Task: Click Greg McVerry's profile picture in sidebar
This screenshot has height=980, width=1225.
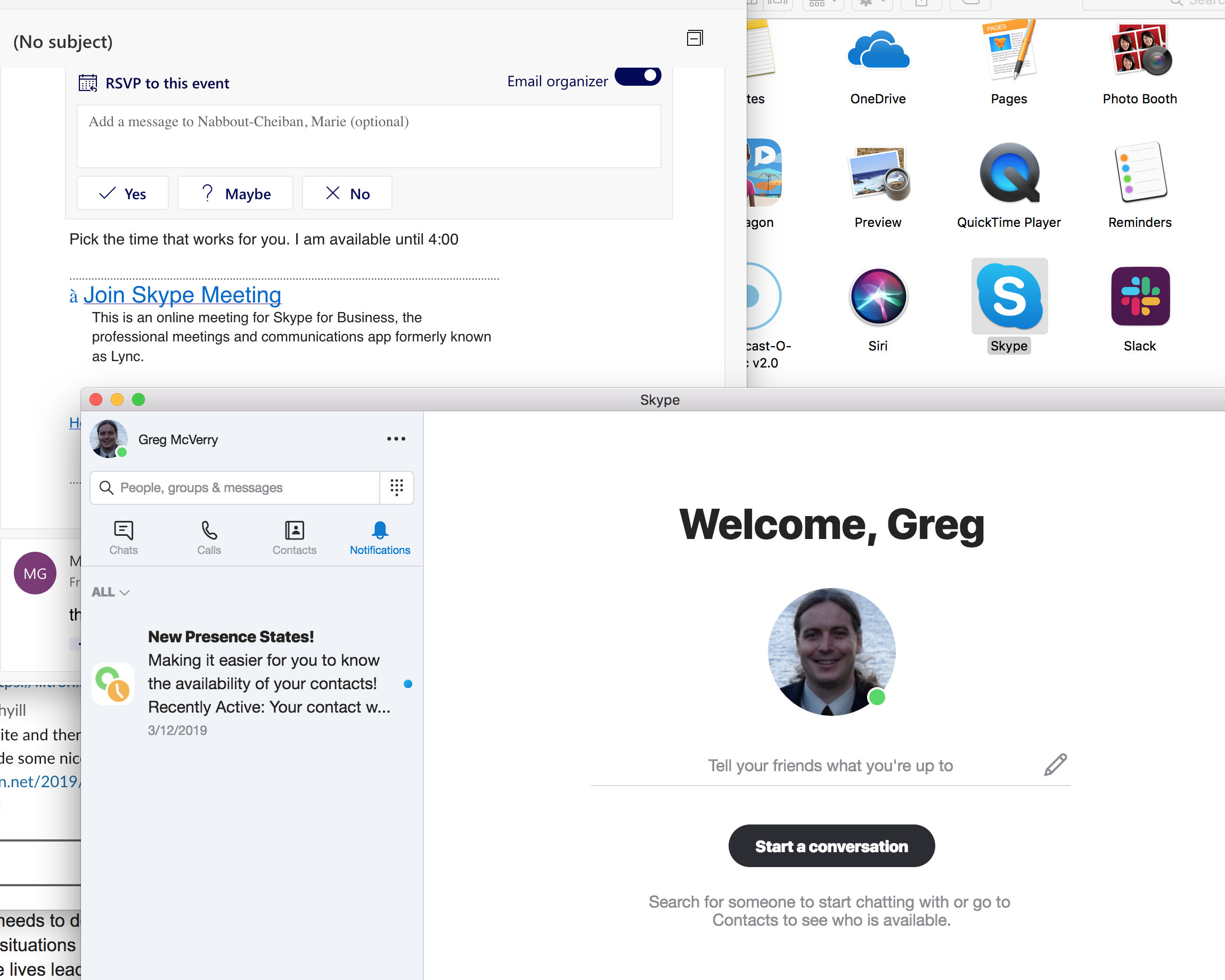Action: coord(109,438)
